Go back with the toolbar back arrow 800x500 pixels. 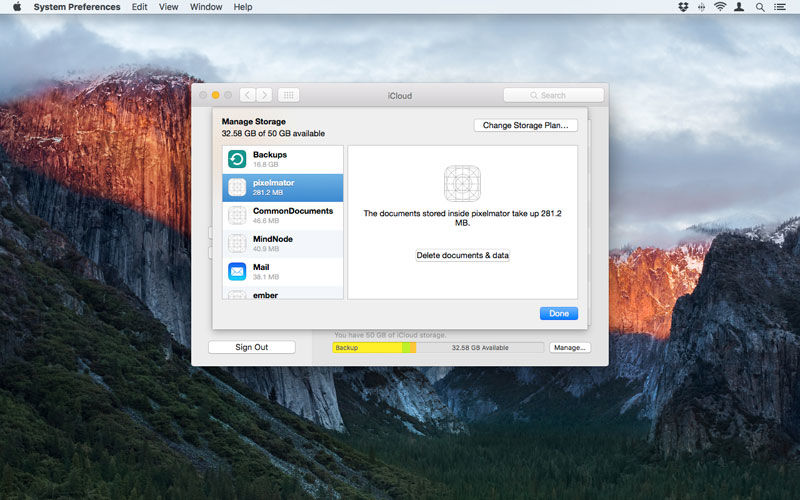click(x=247, y=95)
